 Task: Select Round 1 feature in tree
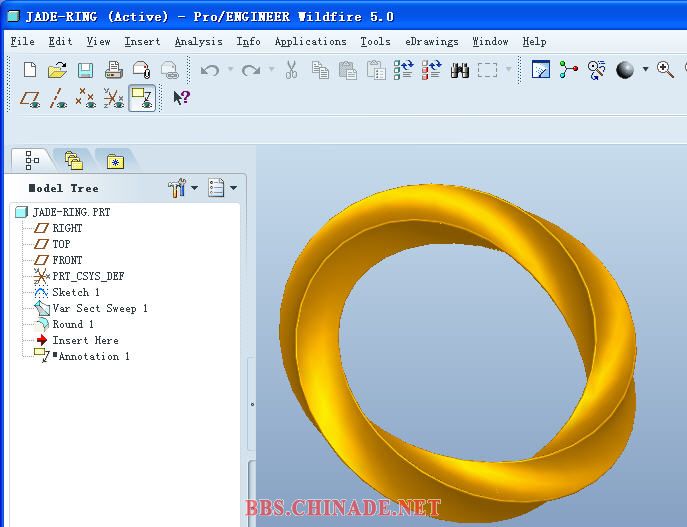click(64, 325)
